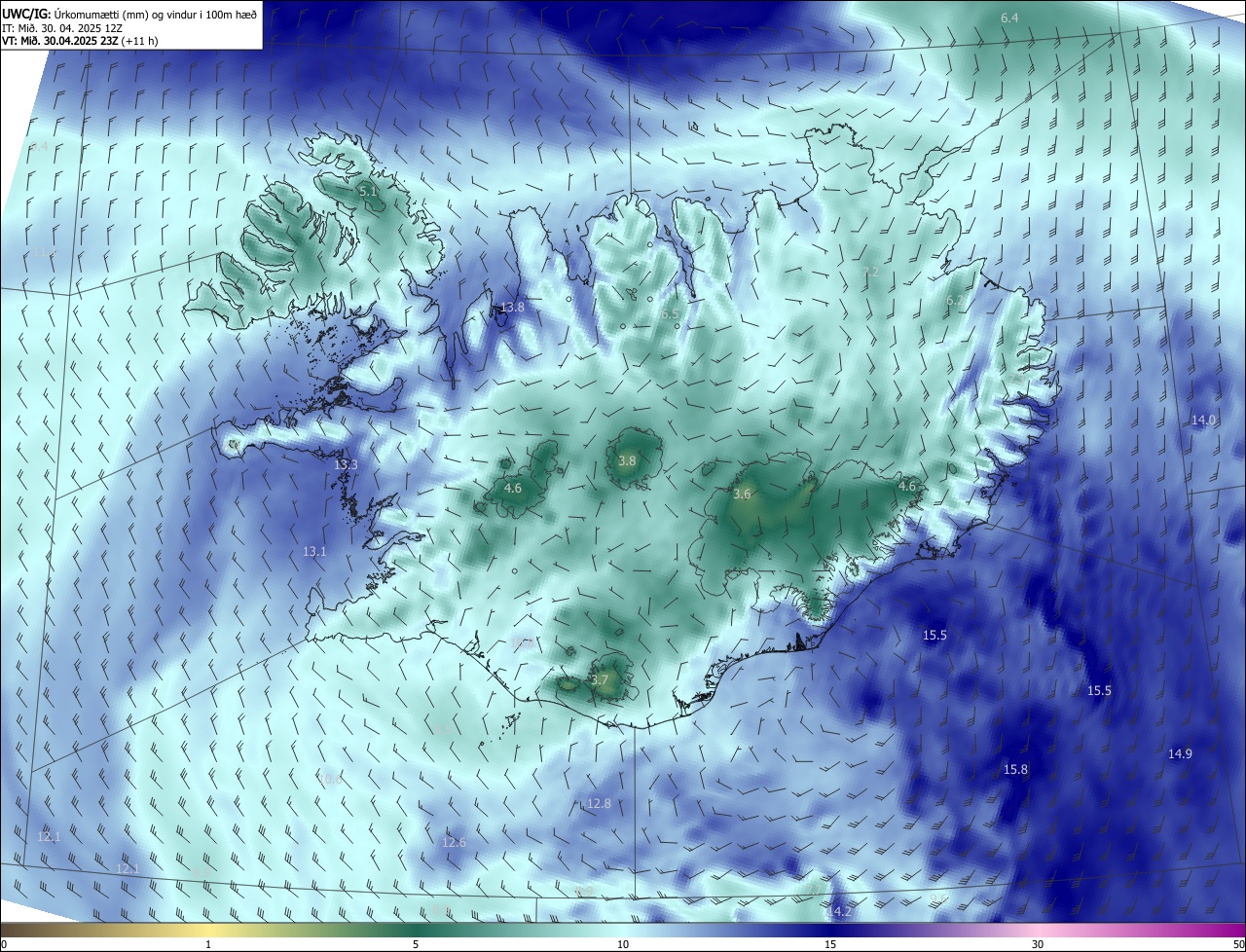Select the 12.8 value label
1246x952 pixels.
(x=599, y=803)
